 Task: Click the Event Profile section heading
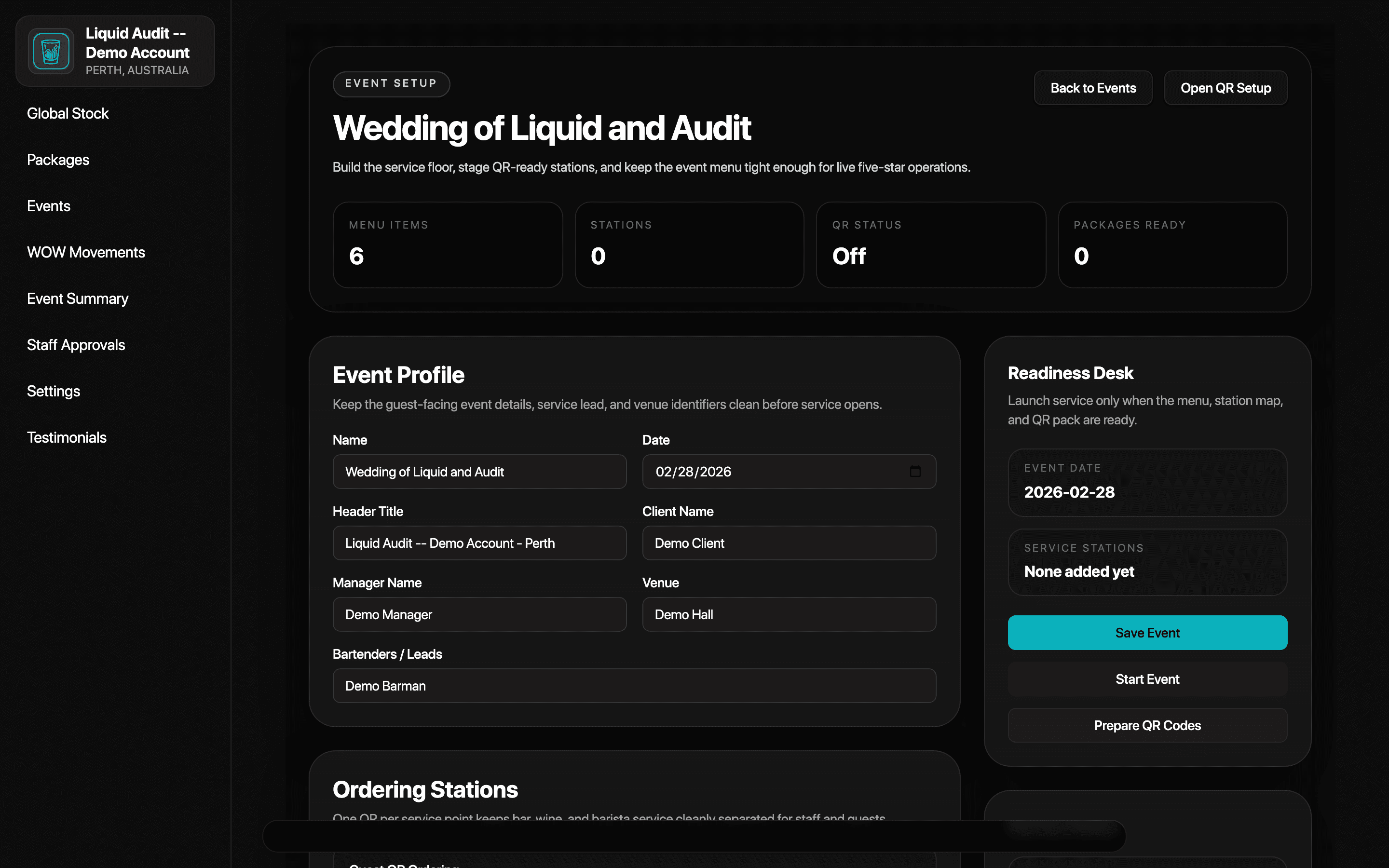tap(398, 375)
